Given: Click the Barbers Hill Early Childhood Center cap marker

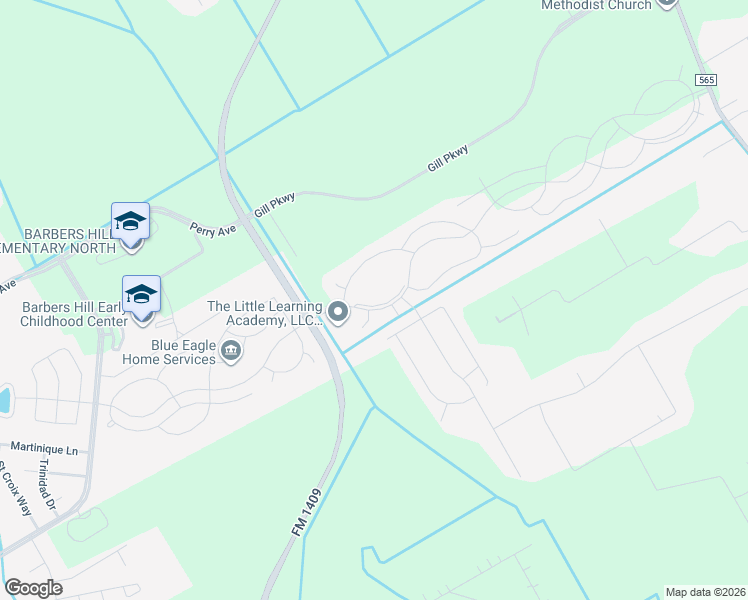Looking at the screenshot, I should (141, 294).
